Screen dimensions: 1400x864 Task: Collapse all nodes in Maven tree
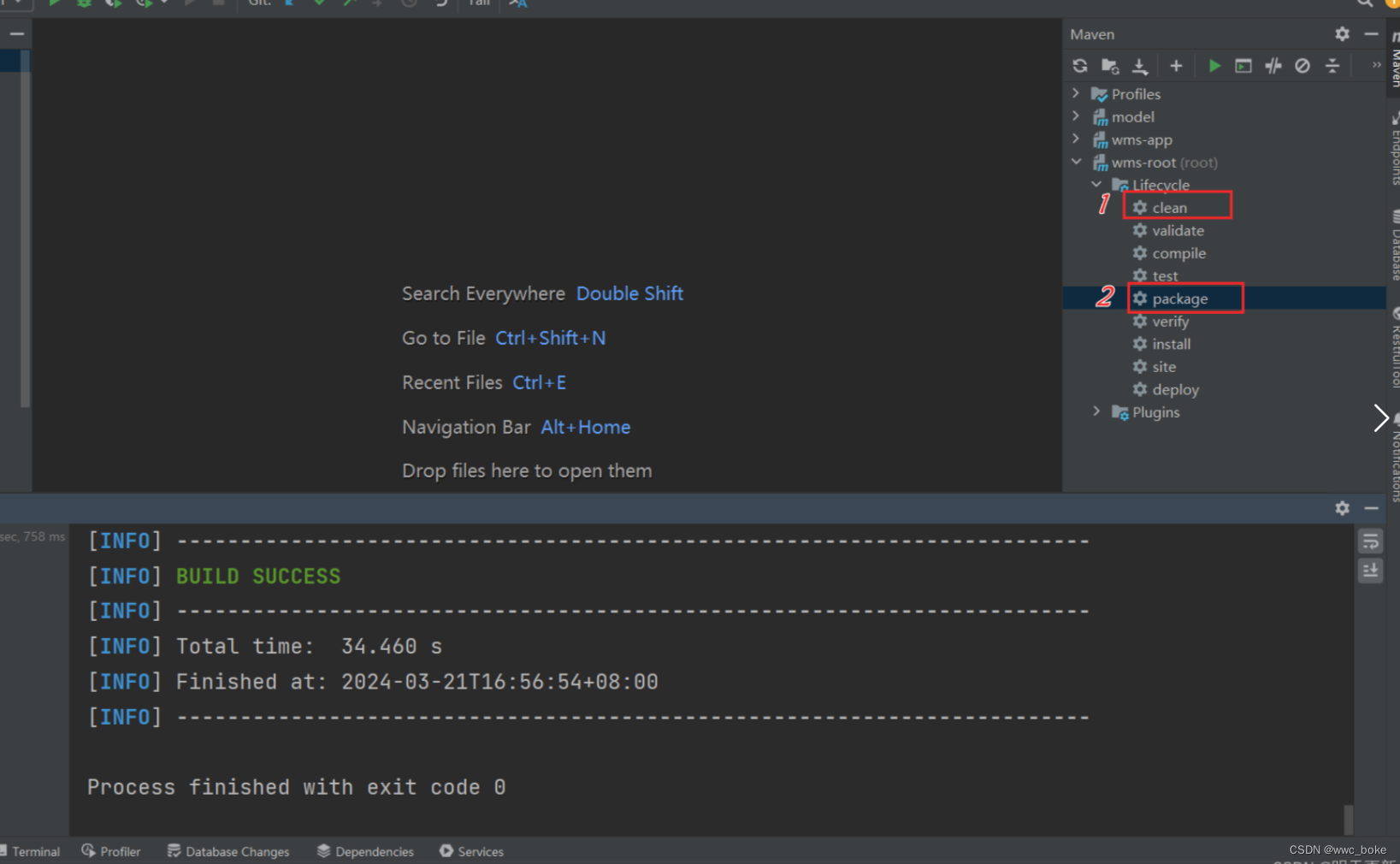(x=1332, y=66)
